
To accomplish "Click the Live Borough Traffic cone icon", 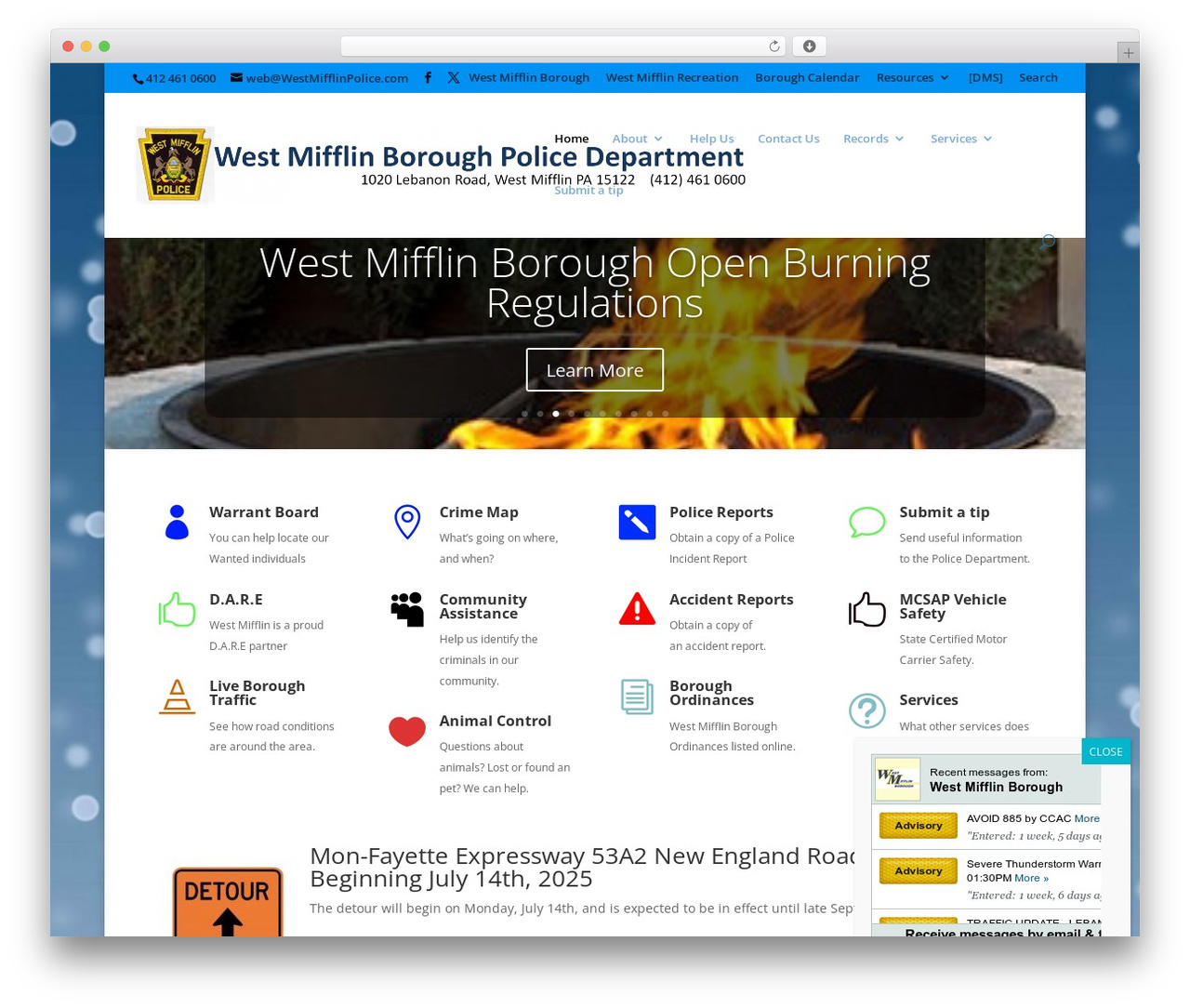I will coord(177,696).
